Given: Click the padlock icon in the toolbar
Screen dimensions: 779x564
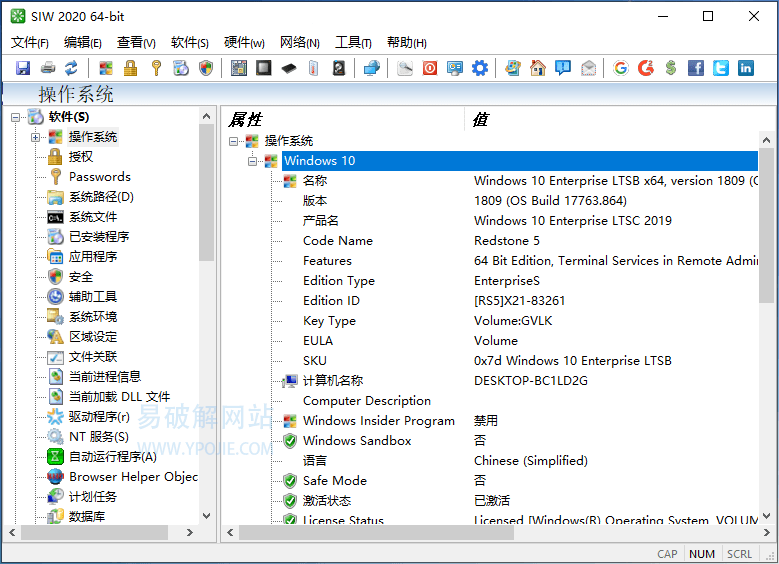Looking at the screenshot, I should pyautogui.click(x=130, y=68).
